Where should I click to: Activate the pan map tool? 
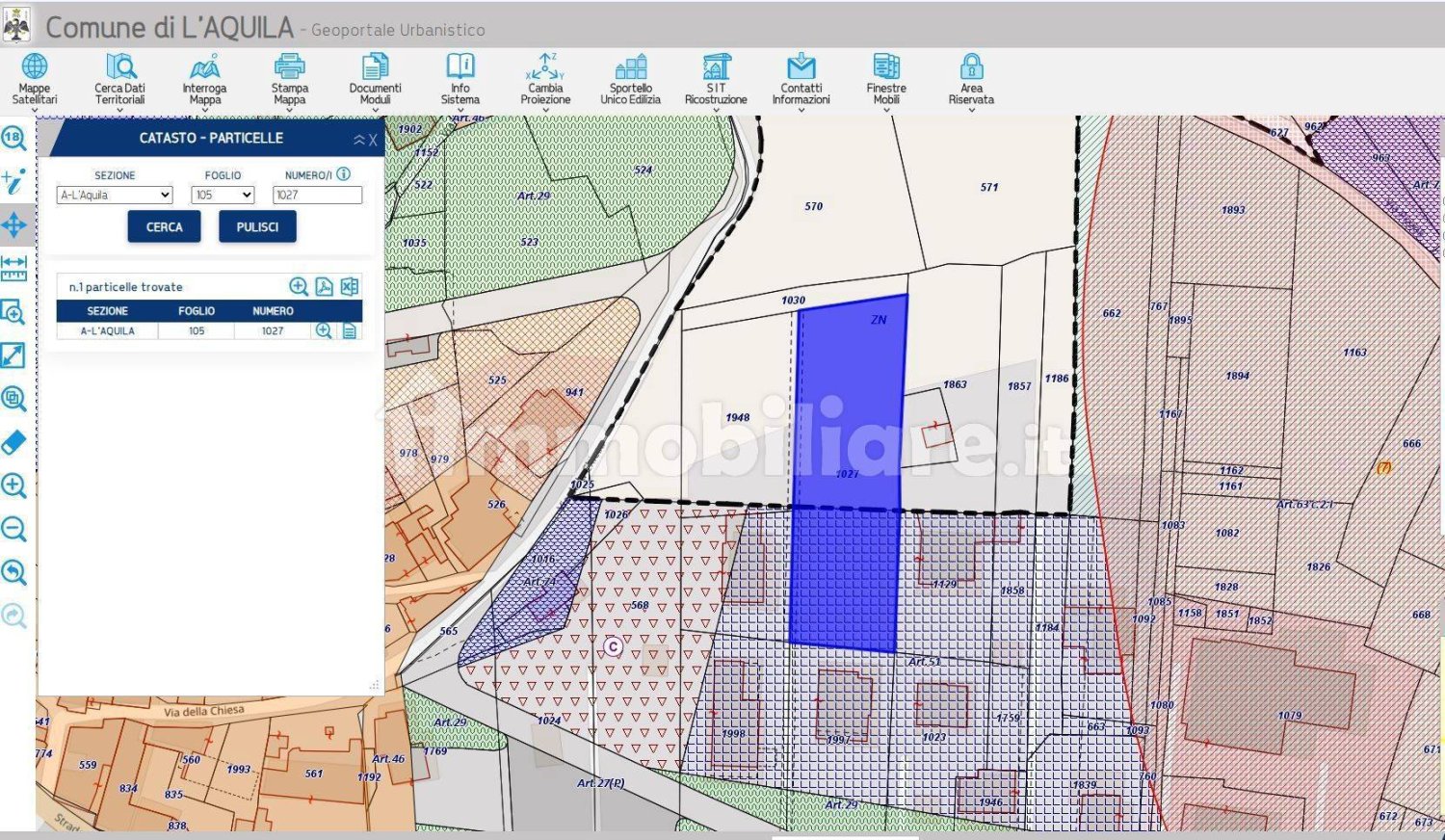tap(13, 225)
